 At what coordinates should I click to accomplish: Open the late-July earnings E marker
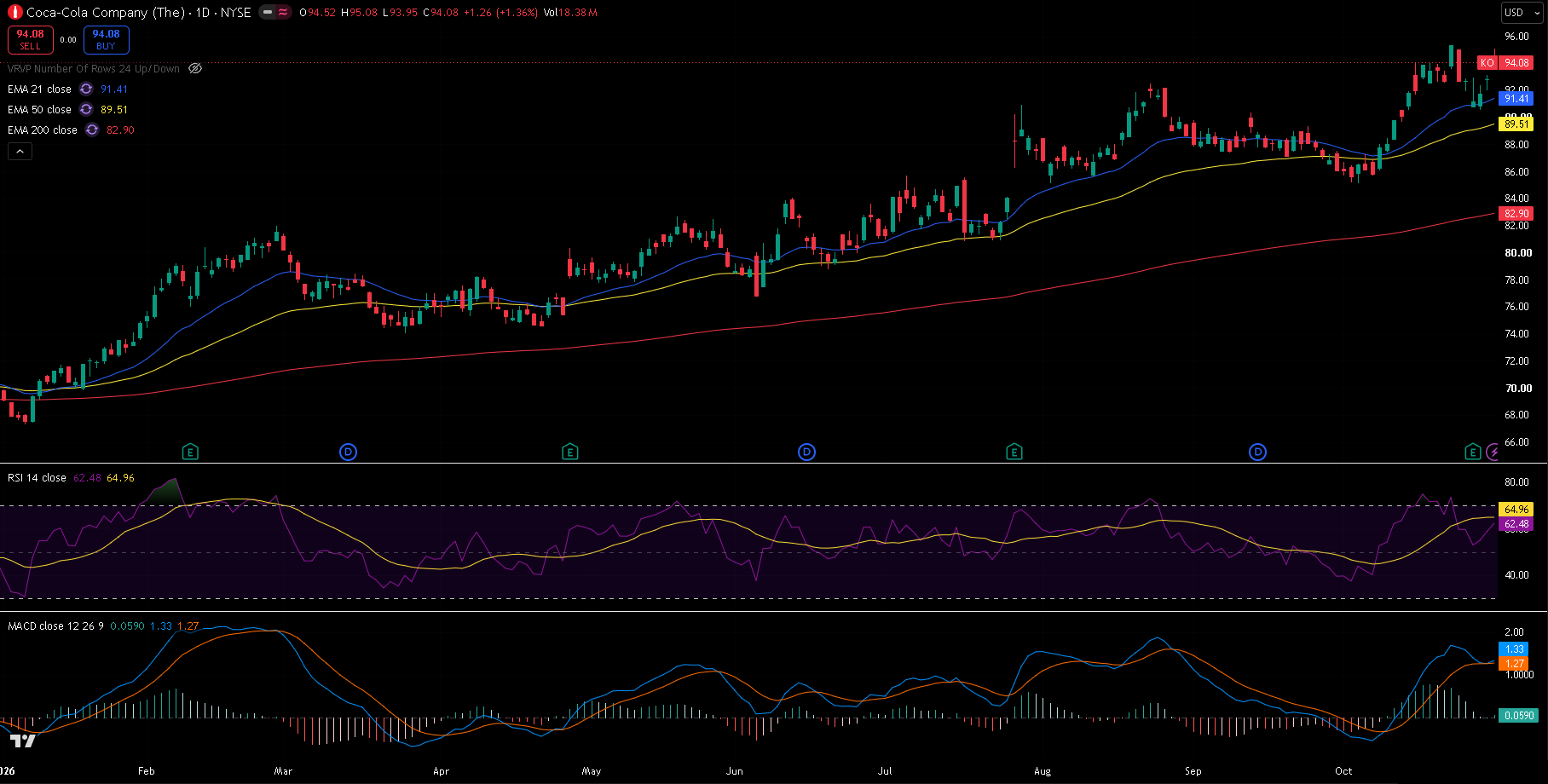pos(1014,452)
